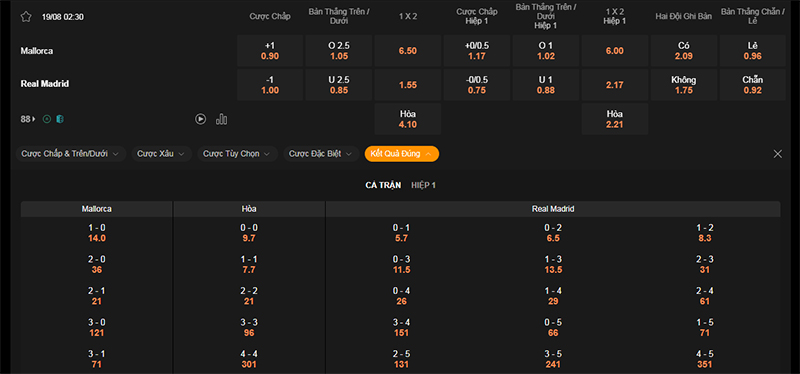
Task: Open the live stream play icon
Action: 201,119
